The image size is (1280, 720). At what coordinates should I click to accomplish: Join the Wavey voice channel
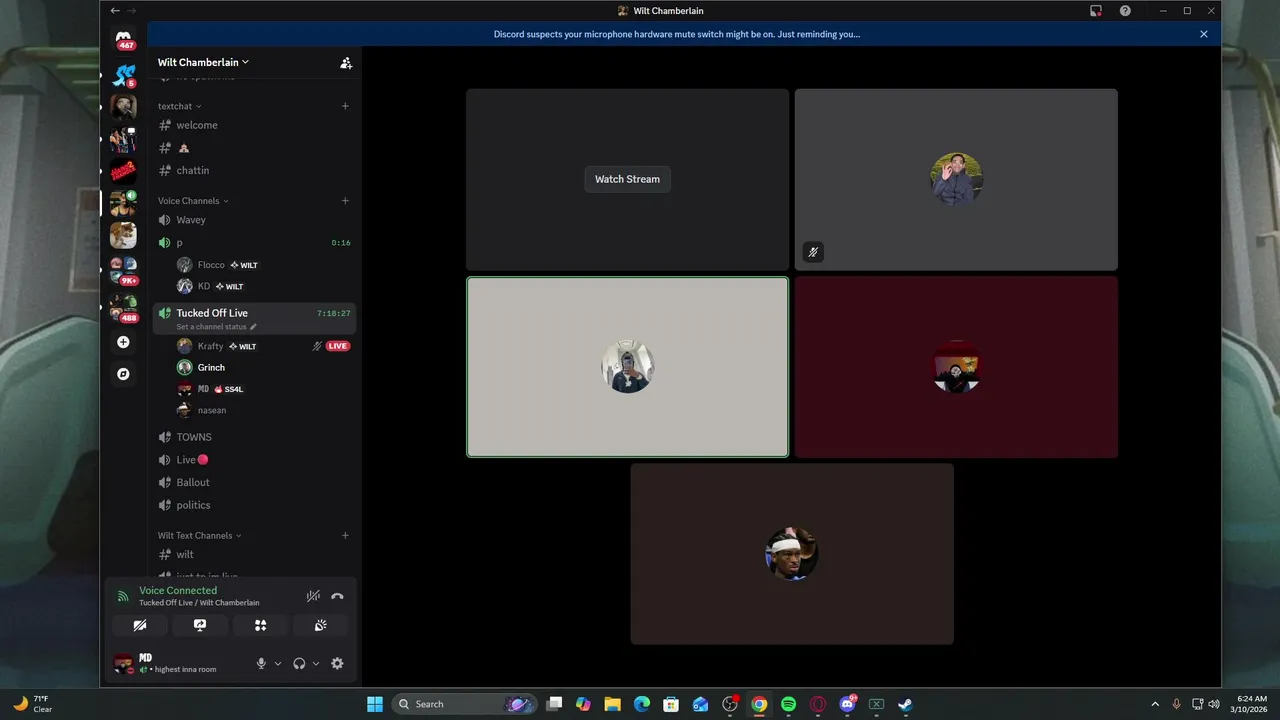254,220
